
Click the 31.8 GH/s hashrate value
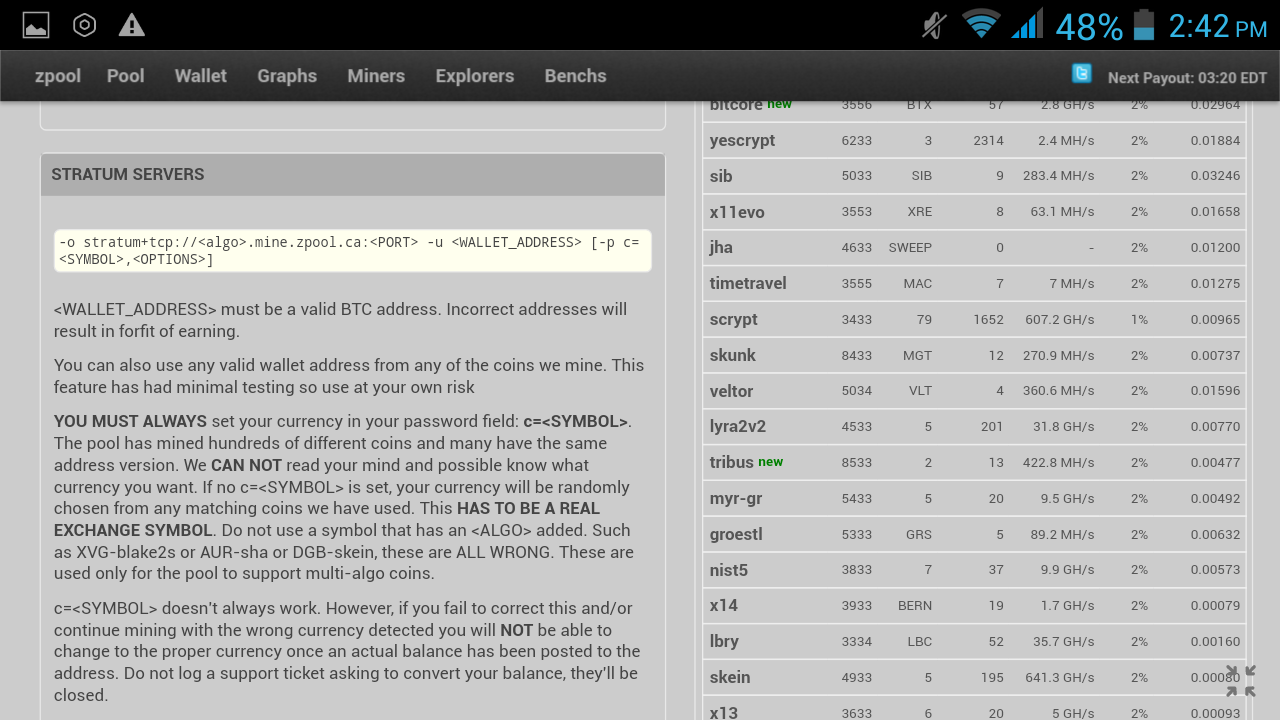point(1064,427)
